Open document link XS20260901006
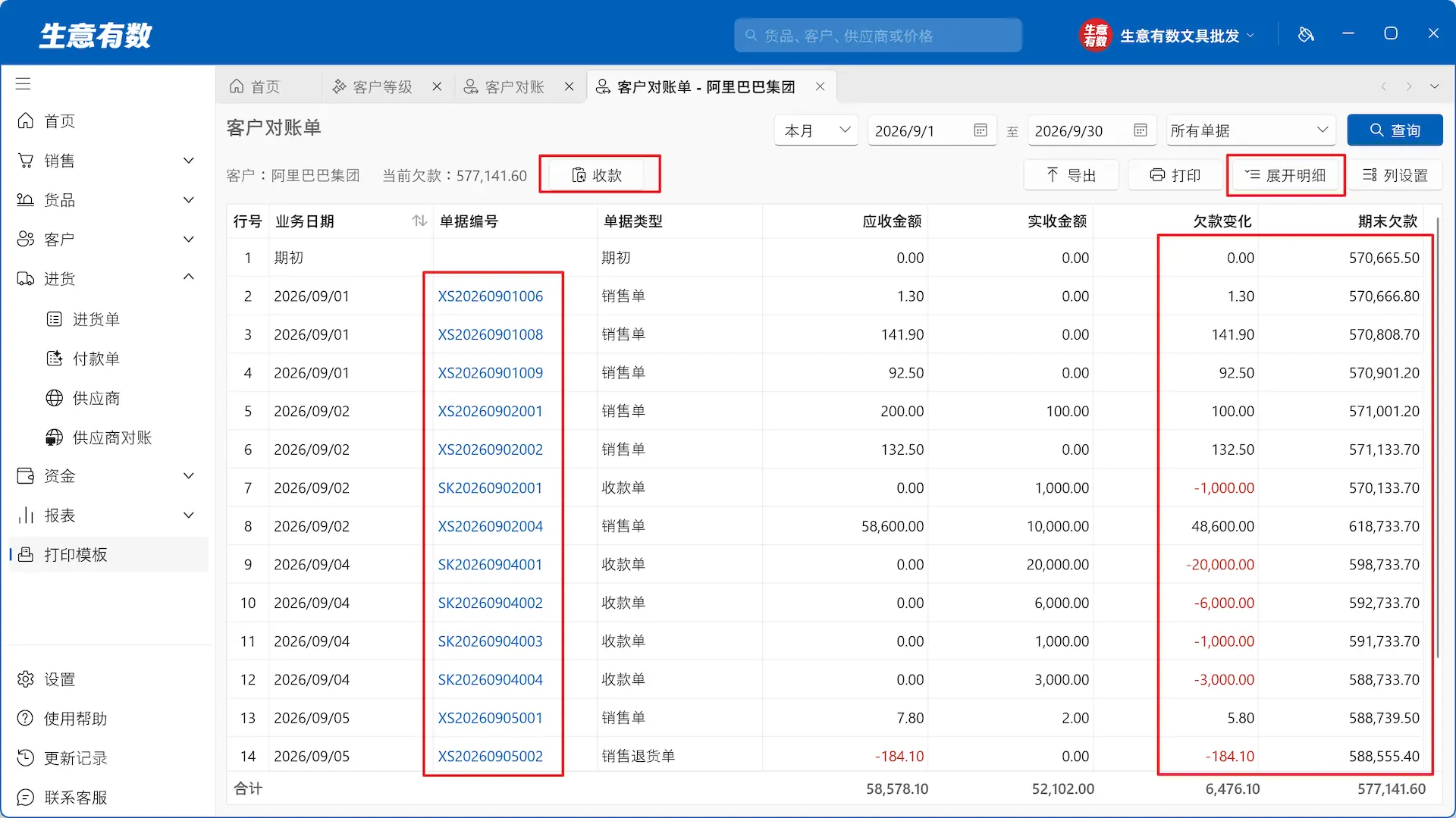Viewport: 1456px width, 818px height. click(x=490, y=296)
